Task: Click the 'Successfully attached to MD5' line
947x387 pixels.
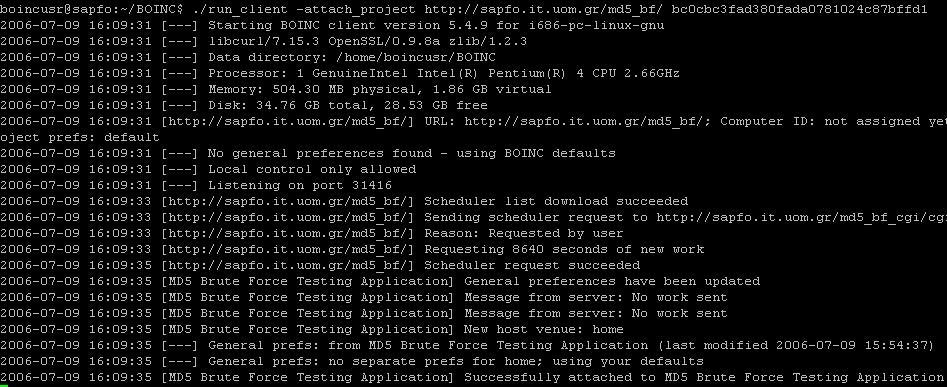Action: click(704, 377)
